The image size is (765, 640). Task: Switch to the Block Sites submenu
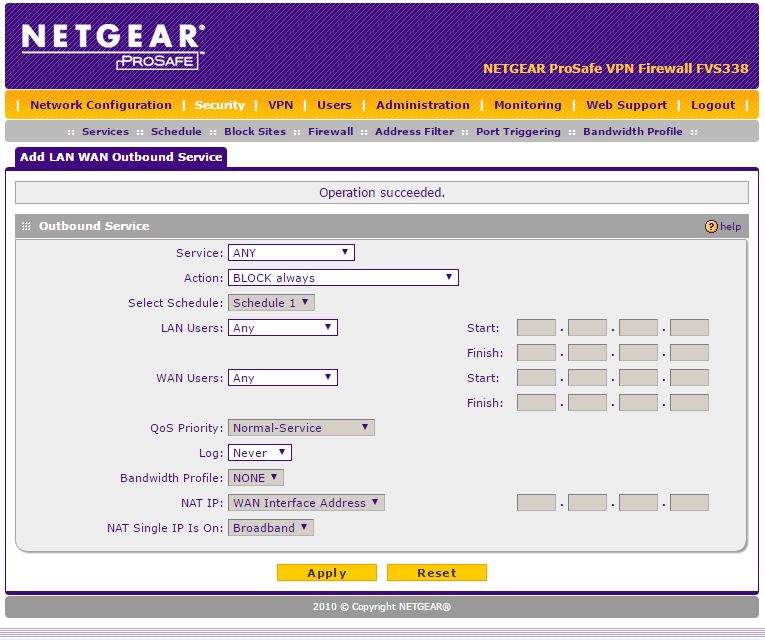point(255,132)
